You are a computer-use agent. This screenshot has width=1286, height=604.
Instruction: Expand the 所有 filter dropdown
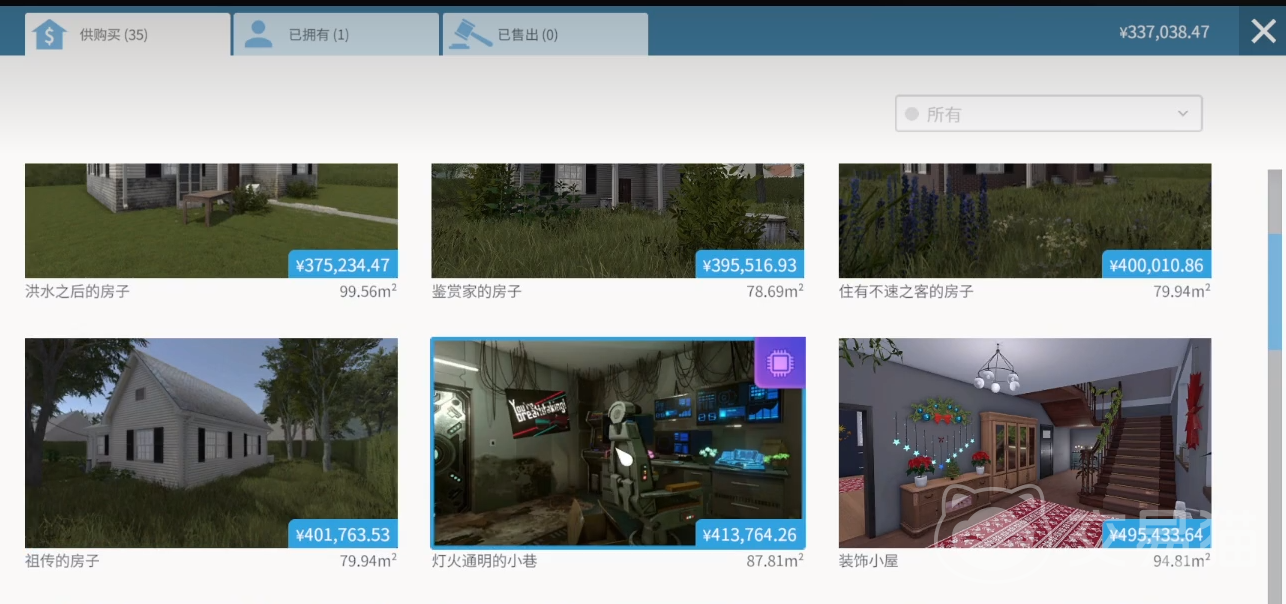coord(1047,114)
